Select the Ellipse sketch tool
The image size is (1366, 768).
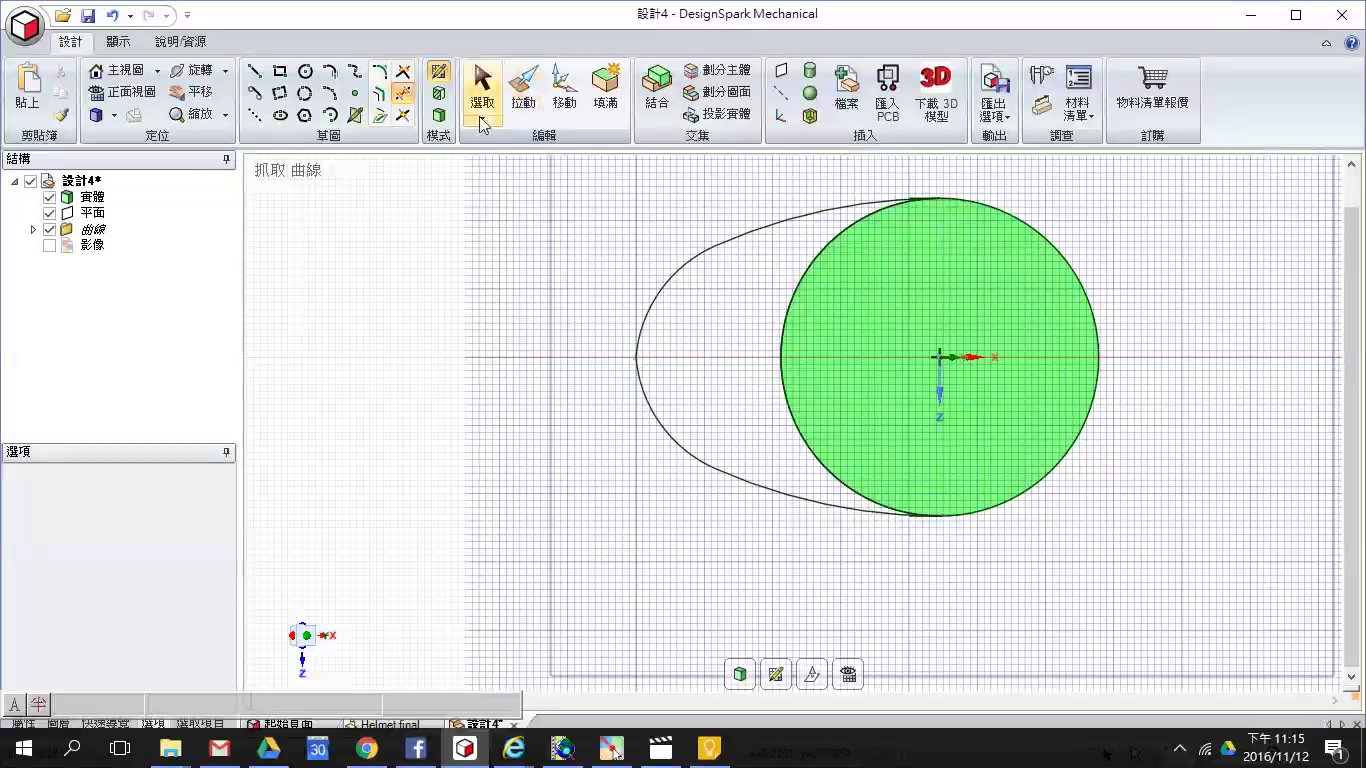(280, 115)
